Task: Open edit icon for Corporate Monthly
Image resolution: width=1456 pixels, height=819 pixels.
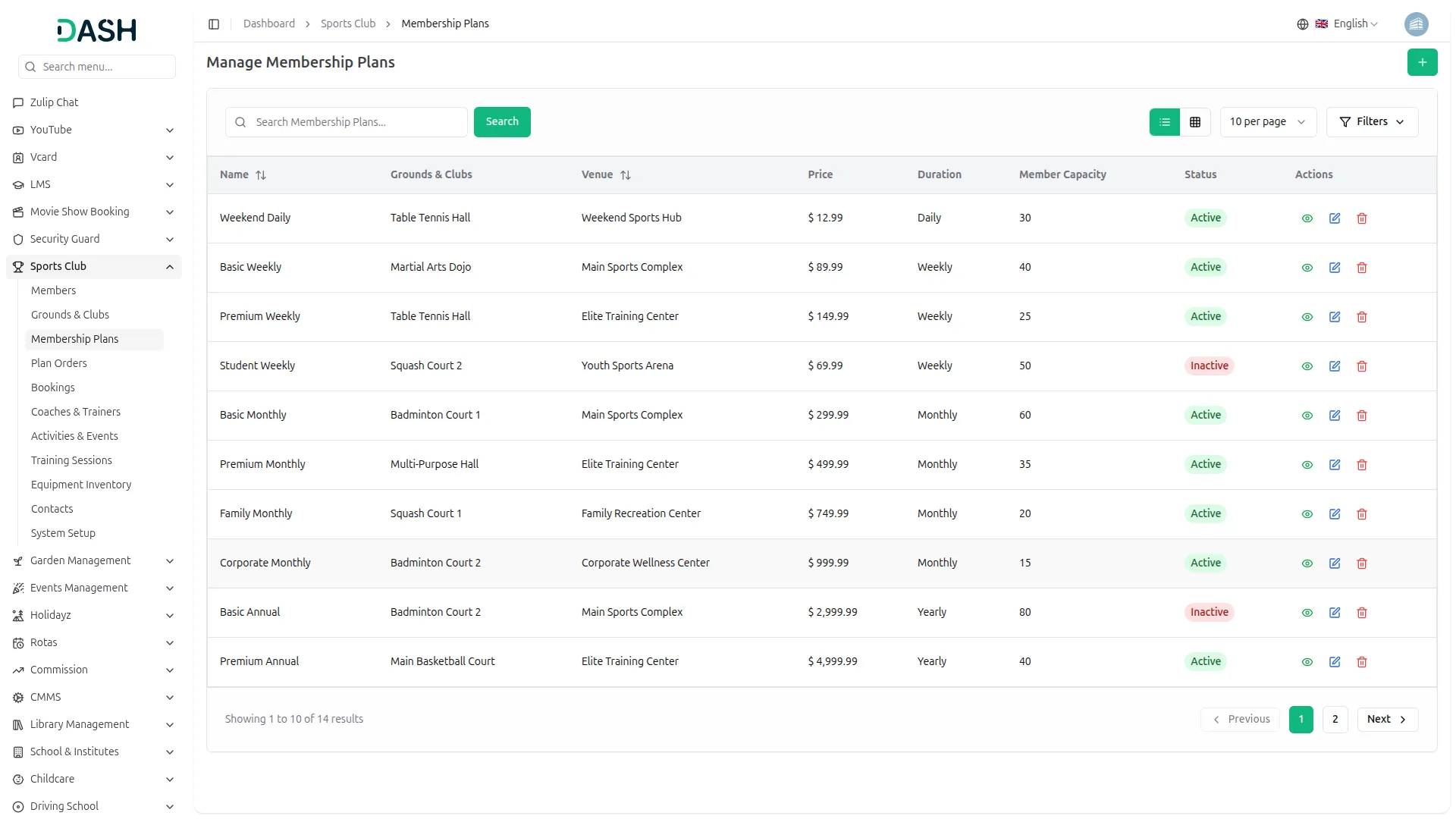Action: pos(1335,563)
